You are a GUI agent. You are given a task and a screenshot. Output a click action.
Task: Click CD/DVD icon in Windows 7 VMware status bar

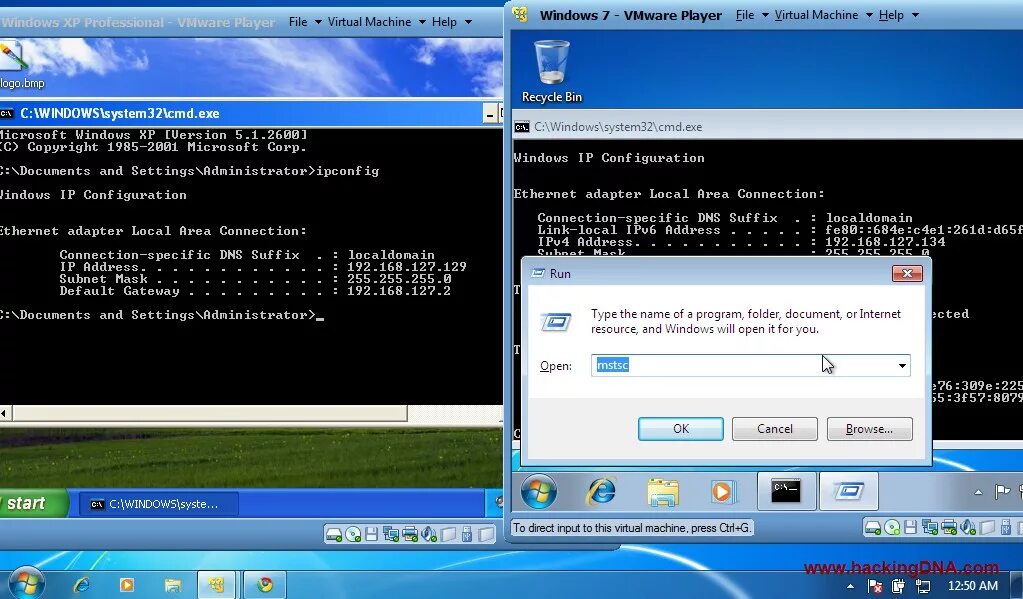pos(892,527)
